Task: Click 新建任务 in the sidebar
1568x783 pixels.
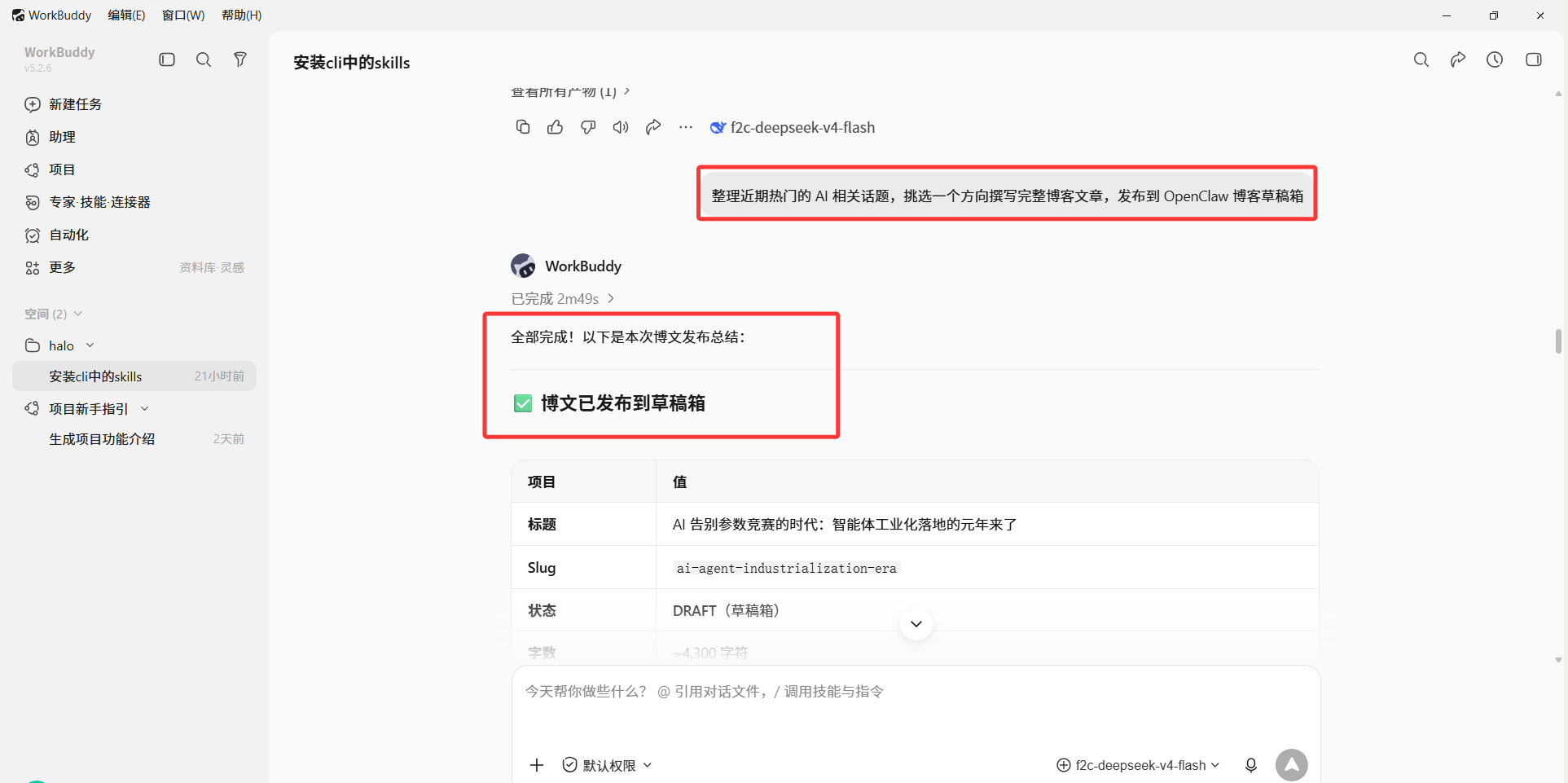Action: click(75, 104)
